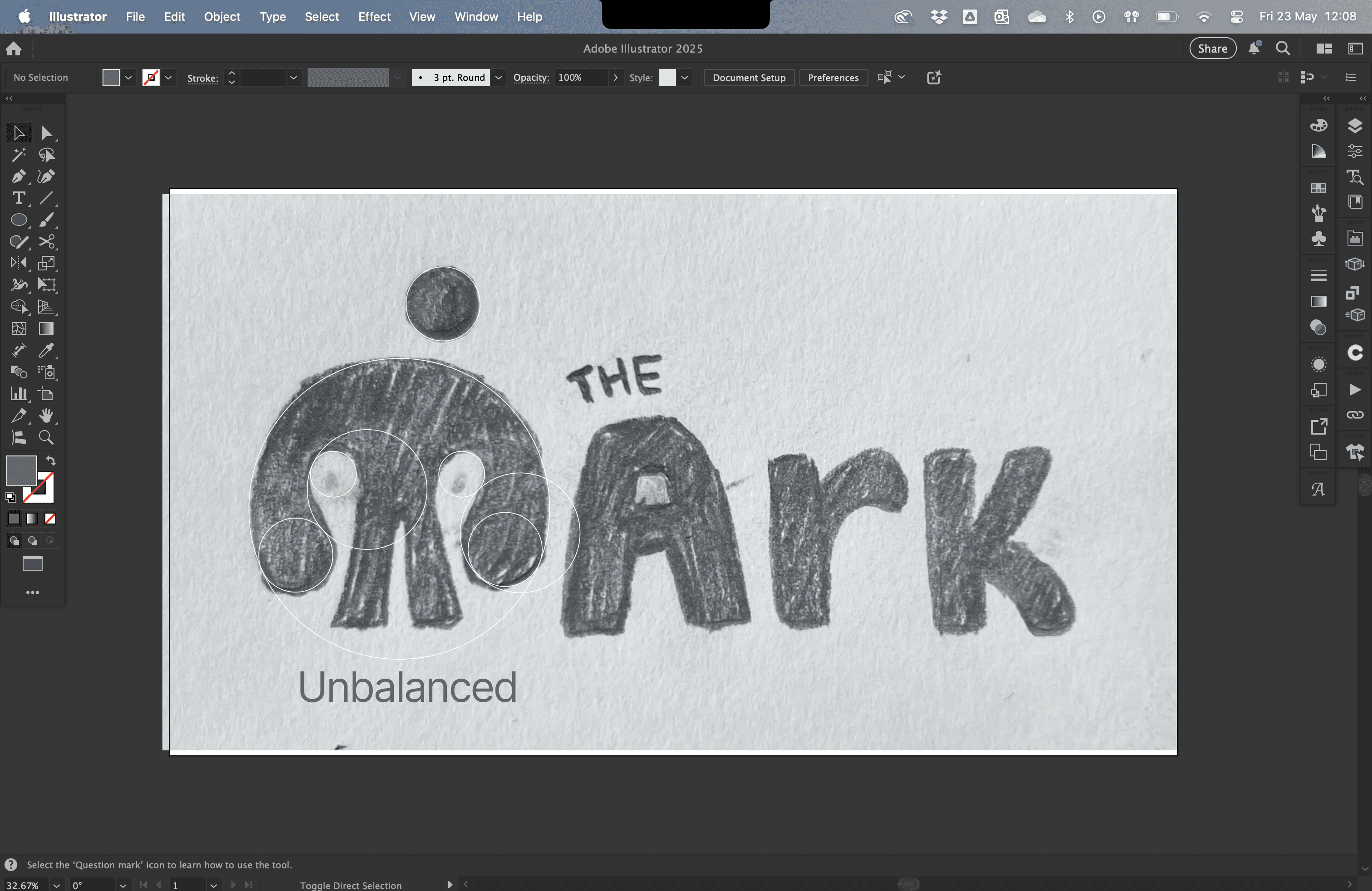Open the Effect menu

374,17
